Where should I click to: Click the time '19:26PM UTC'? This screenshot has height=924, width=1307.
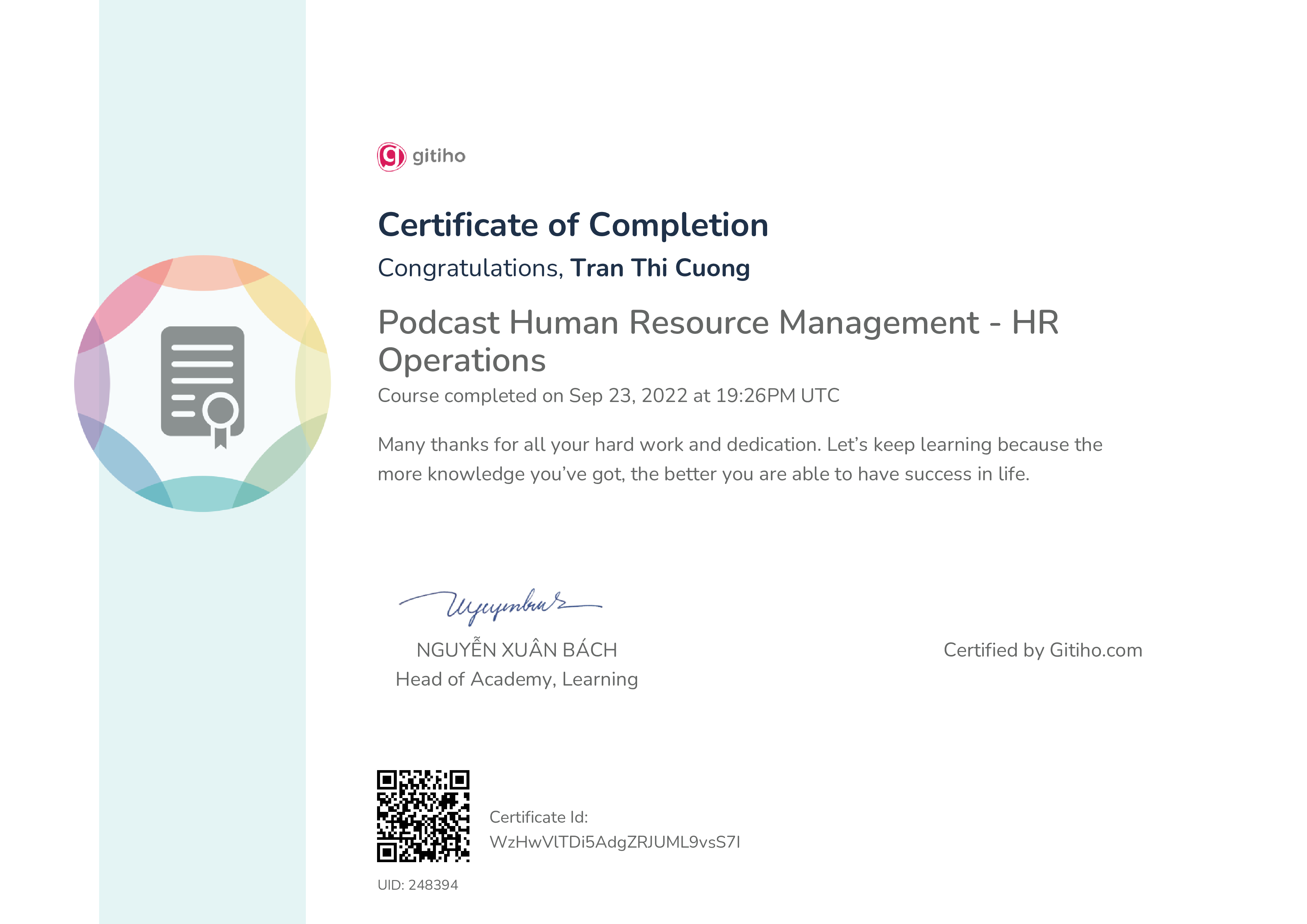click(x=778, y=396)
